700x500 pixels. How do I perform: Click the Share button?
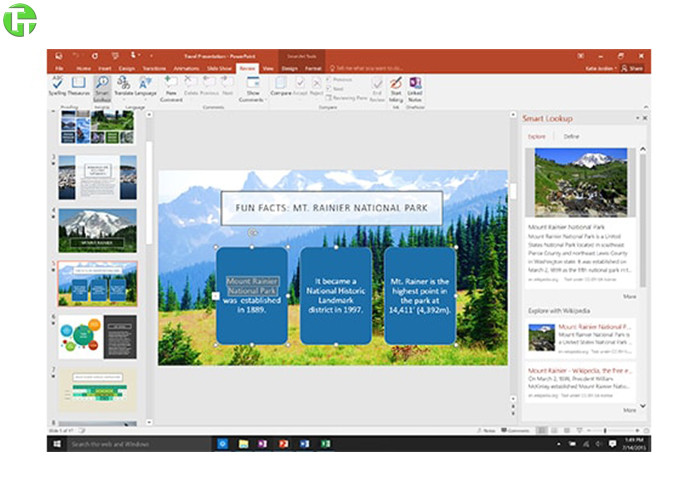coord(632,68)
